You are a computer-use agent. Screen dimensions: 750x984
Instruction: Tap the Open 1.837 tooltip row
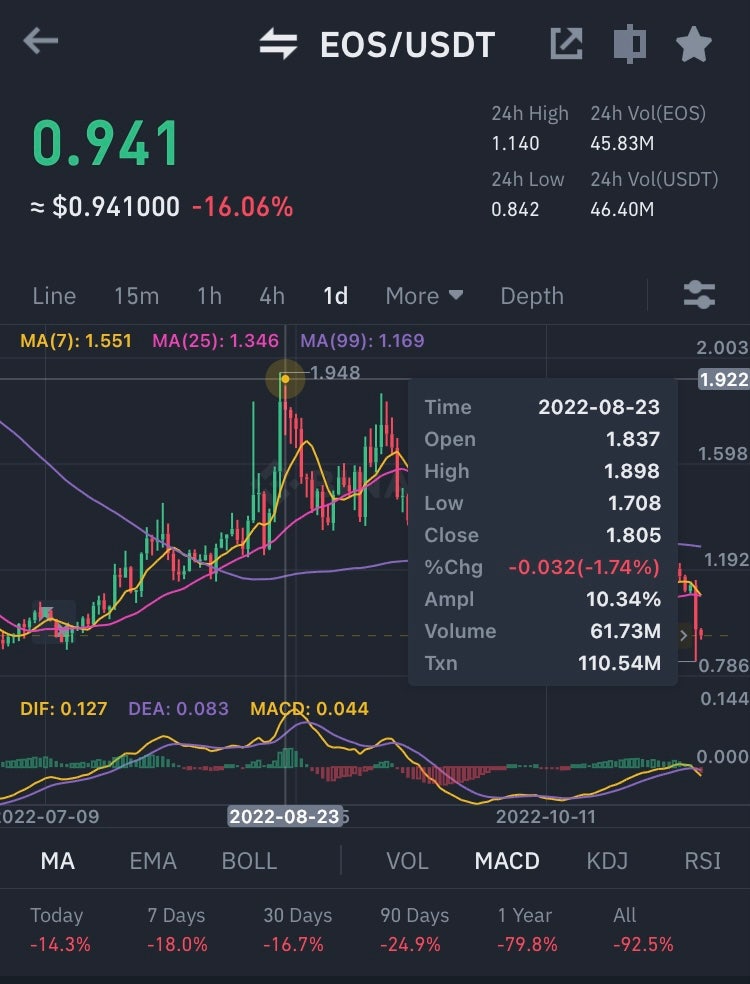tap(542, 439)
